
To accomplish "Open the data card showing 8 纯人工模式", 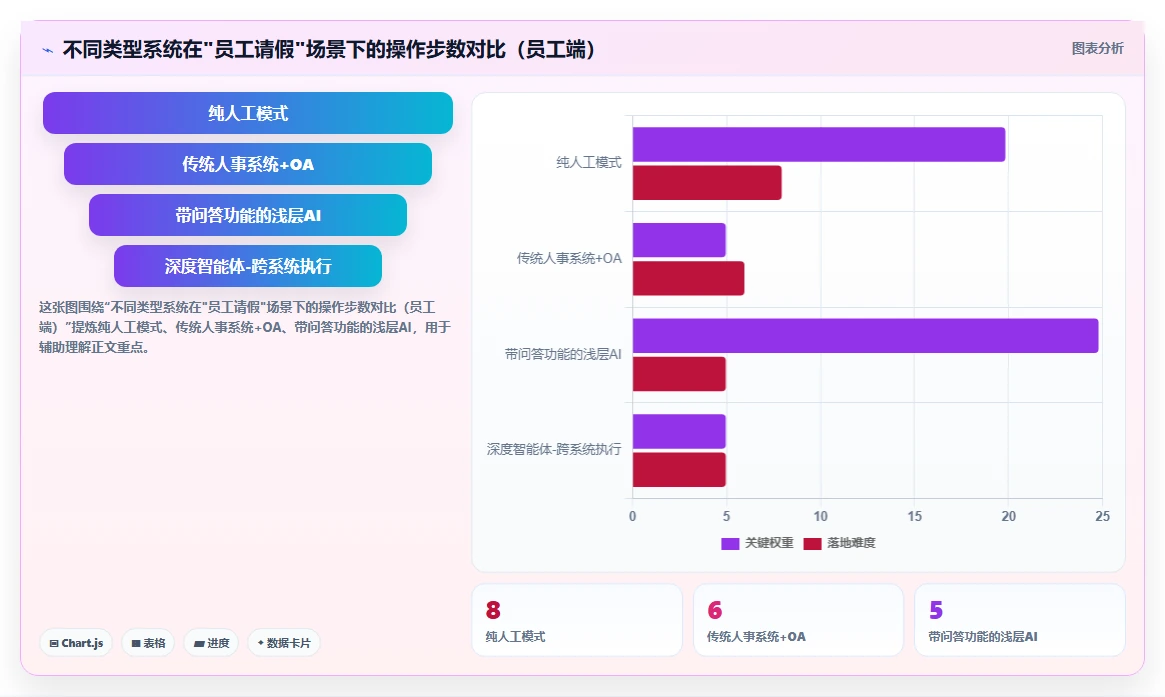I will tap(577, 620).
